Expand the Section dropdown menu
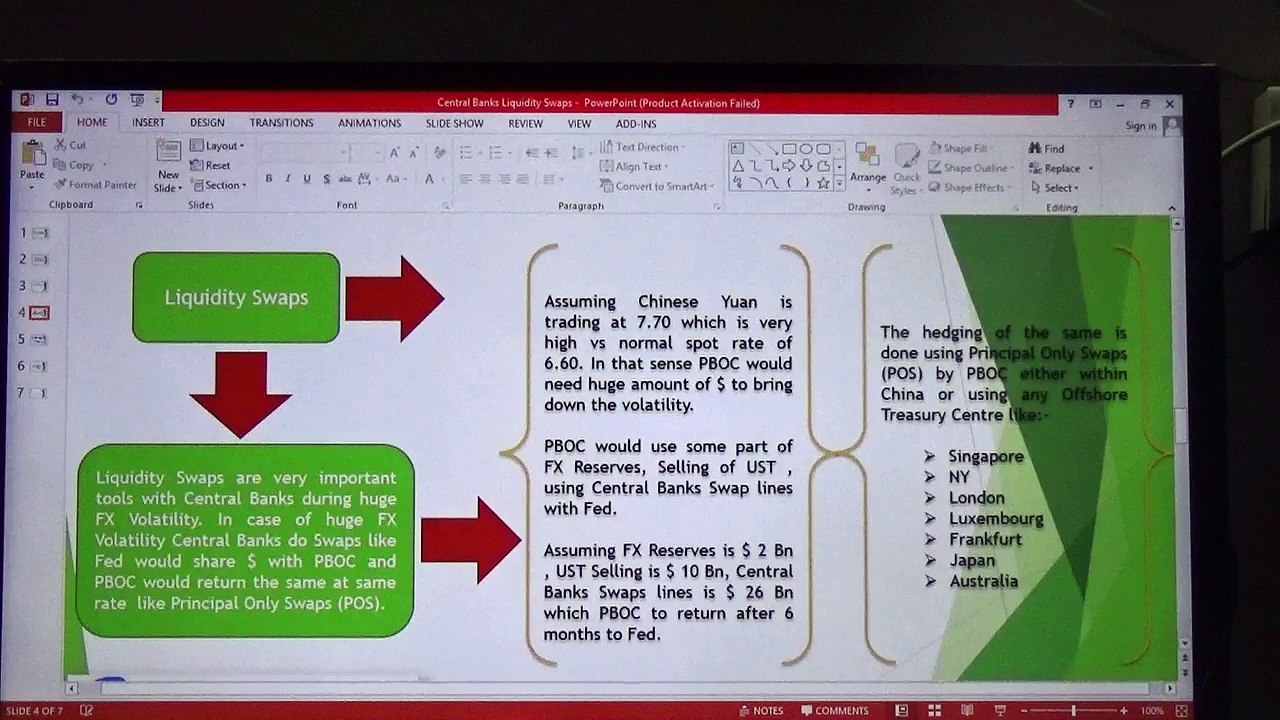The height and width of the screenshot is (720, 1280). click(218, 185)
